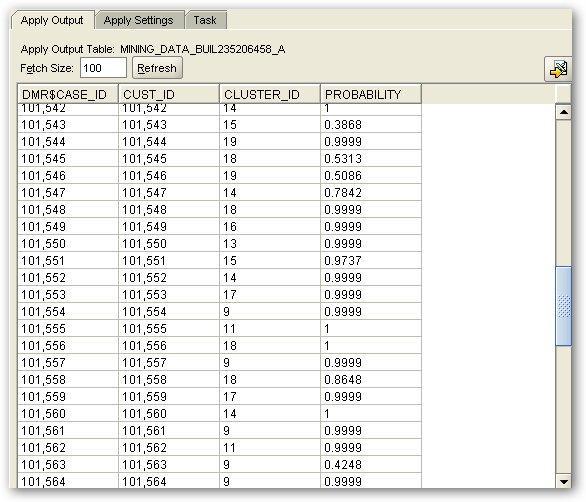Click probability 1 in row 101,555
The width and height of the screenshot is (586, 502).
[371, 329]
